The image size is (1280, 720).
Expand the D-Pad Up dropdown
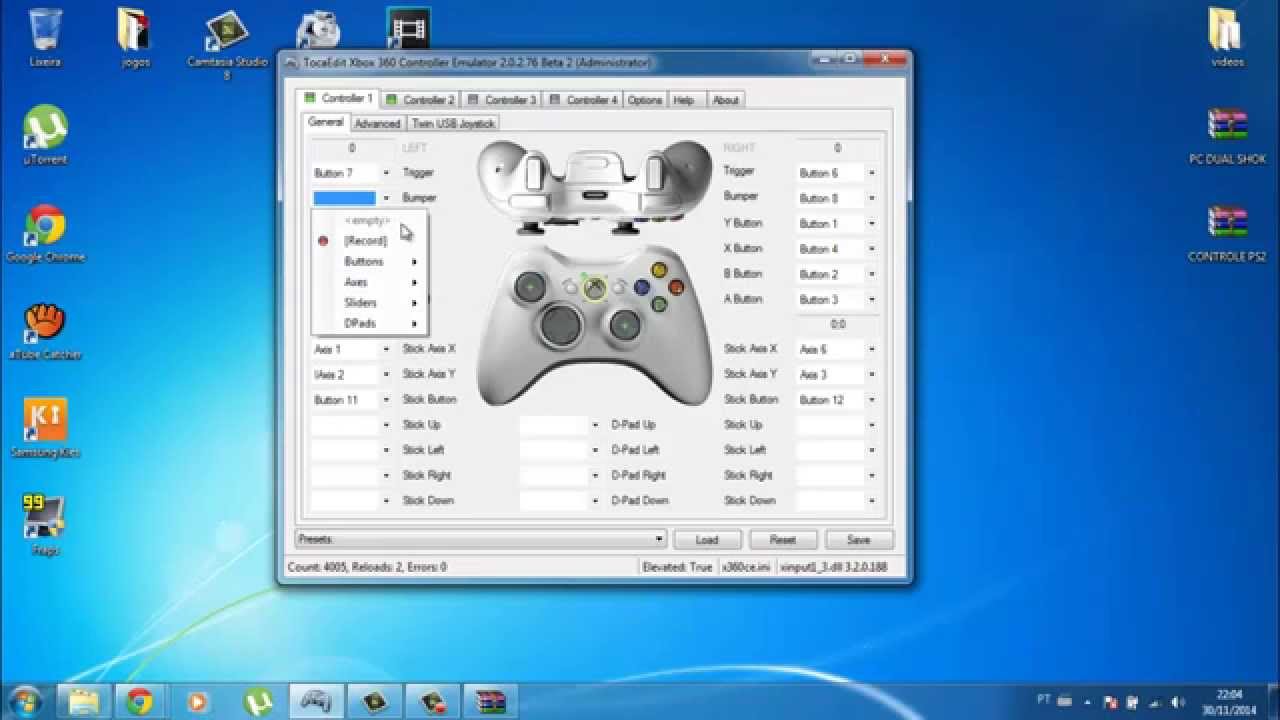coord(595,425)
